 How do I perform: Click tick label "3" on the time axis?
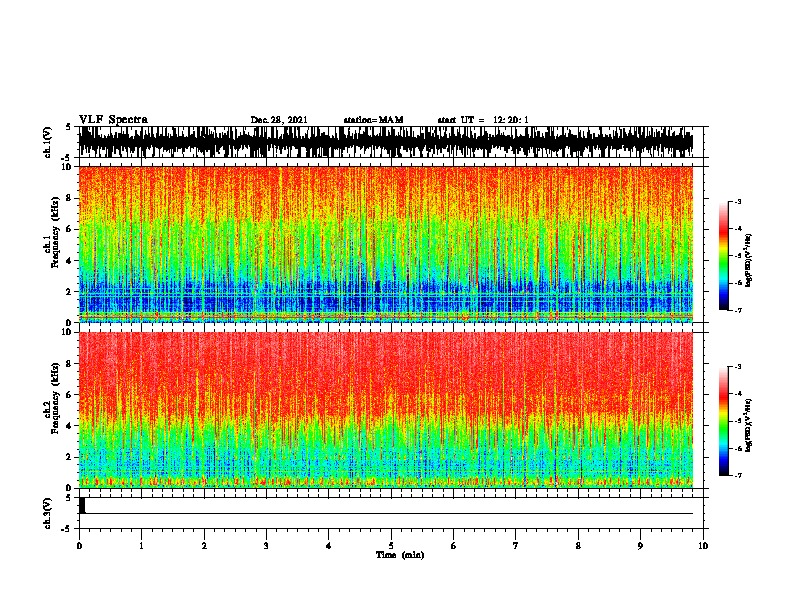[x=266, y=546]
